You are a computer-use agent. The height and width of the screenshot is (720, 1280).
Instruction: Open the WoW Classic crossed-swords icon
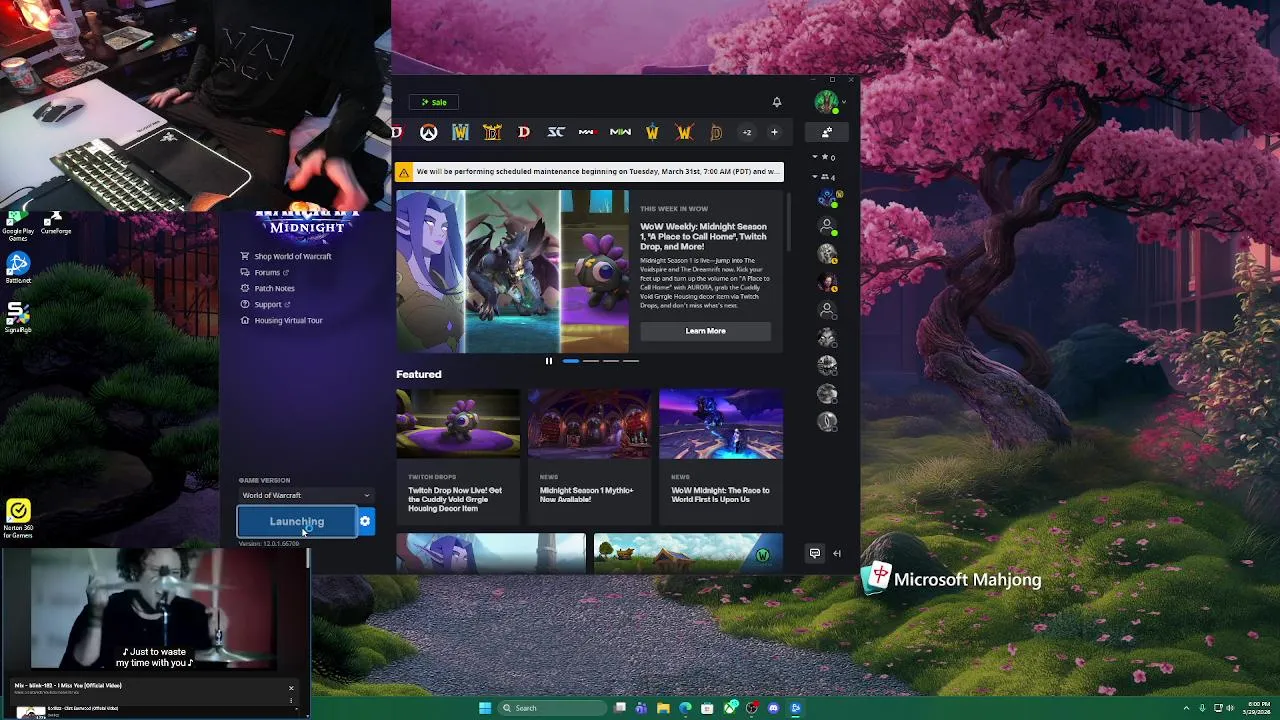[684, 132]
